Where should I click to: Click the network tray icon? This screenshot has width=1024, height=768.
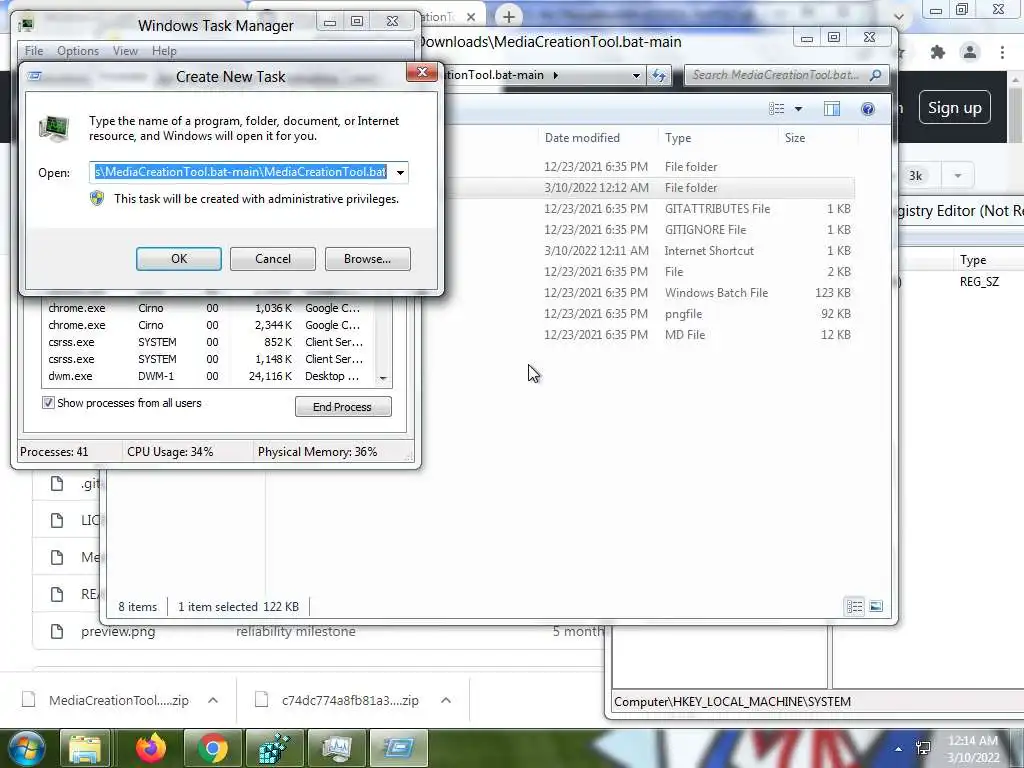pyautogui.click(x=923, y=748)
